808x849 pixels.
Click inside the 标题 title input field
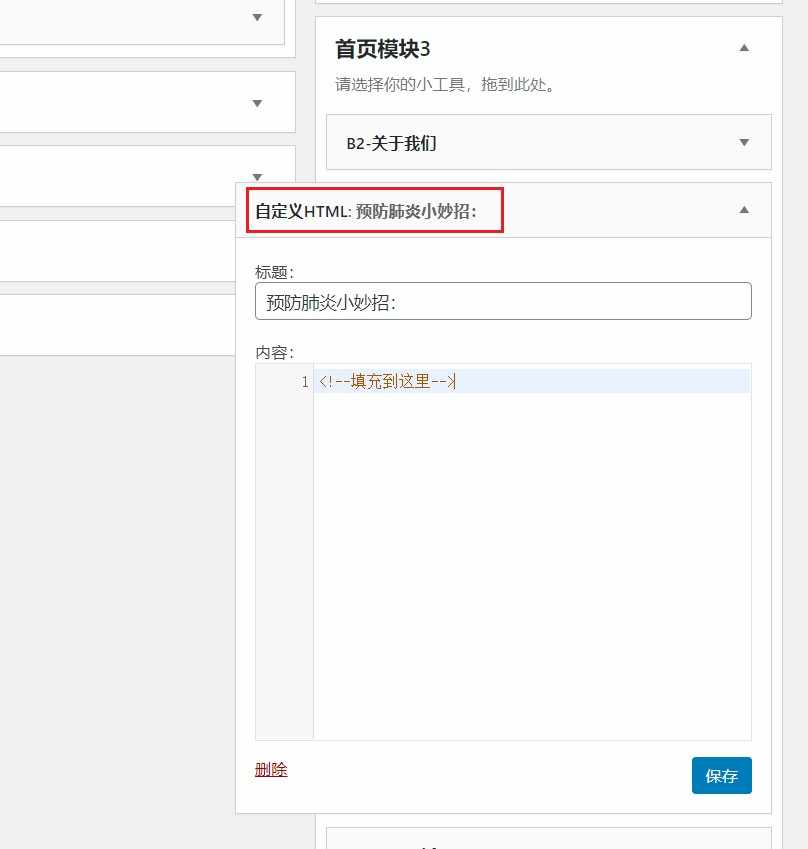point(503,301)
